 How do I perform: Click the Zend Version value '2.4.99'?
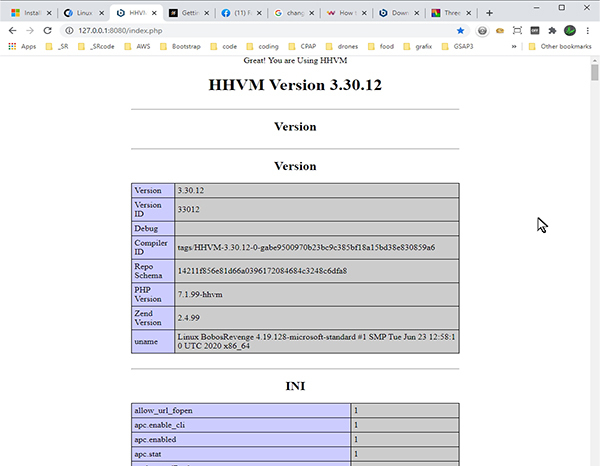click(x=189, y=318)
